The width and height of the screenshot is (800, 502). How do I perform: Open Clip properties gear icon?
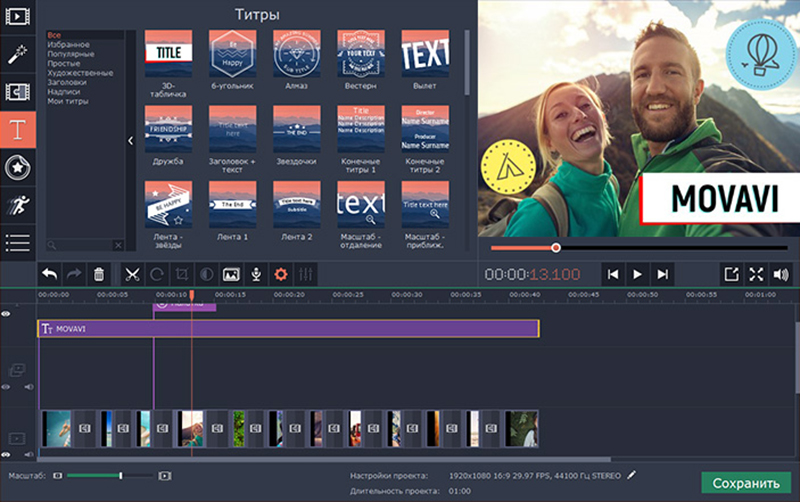pyautogui.click(x=281, y=274)
